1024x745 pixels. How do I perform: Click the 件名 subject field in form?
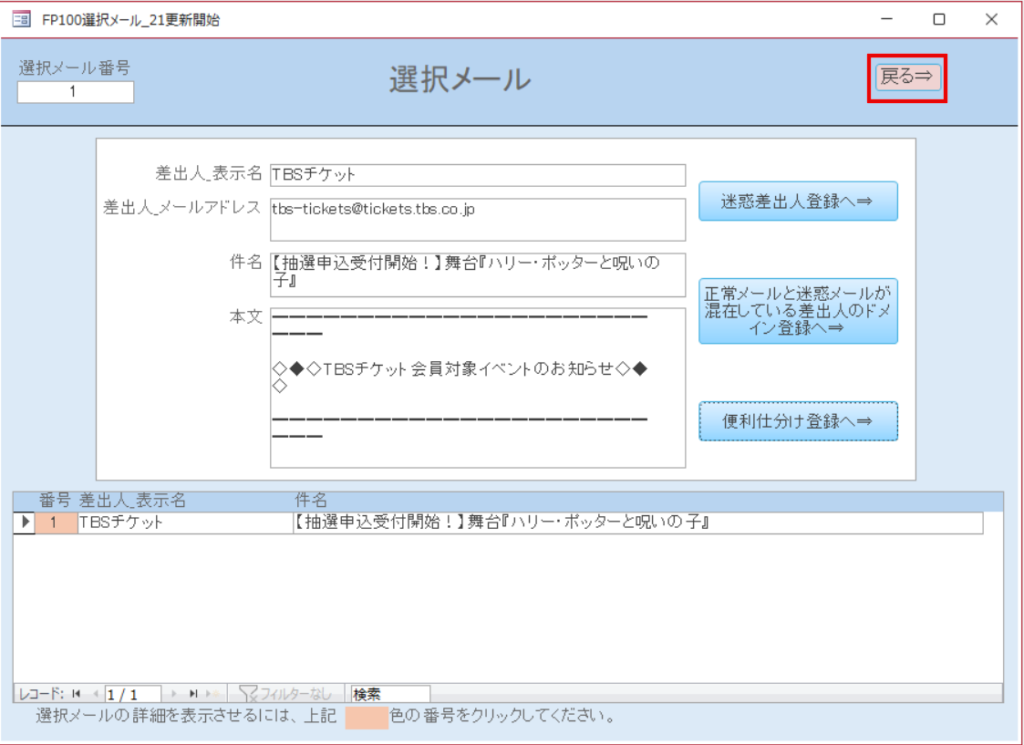pyautogui.click(x=477, y=274)
